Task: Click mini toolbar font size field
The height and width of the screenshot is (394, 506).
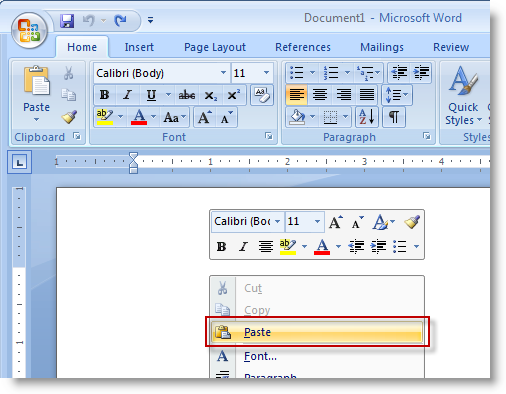Action: (304, 221)
